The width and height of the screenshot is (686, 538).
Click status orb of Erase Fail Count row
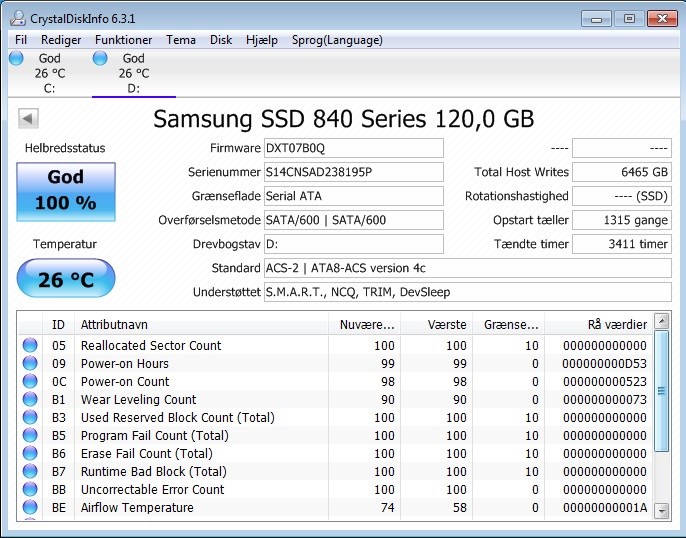point(30,453)
